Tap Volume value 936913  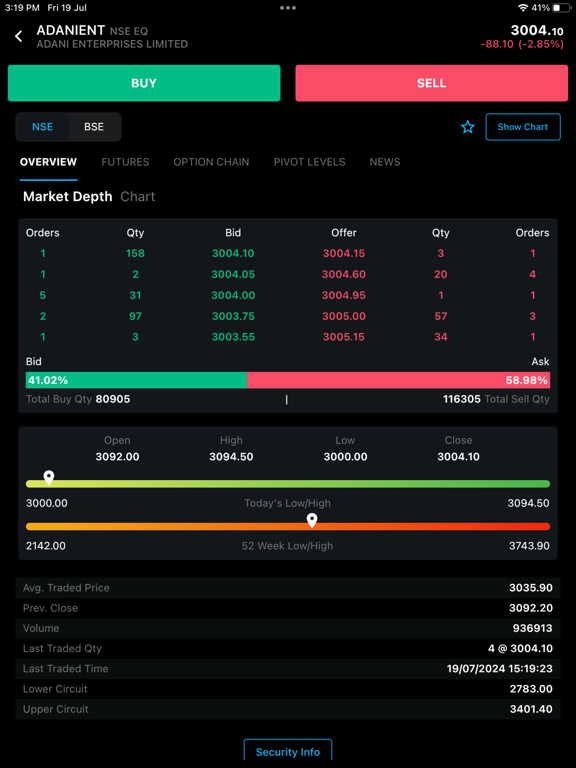click(x=532, y=628)
